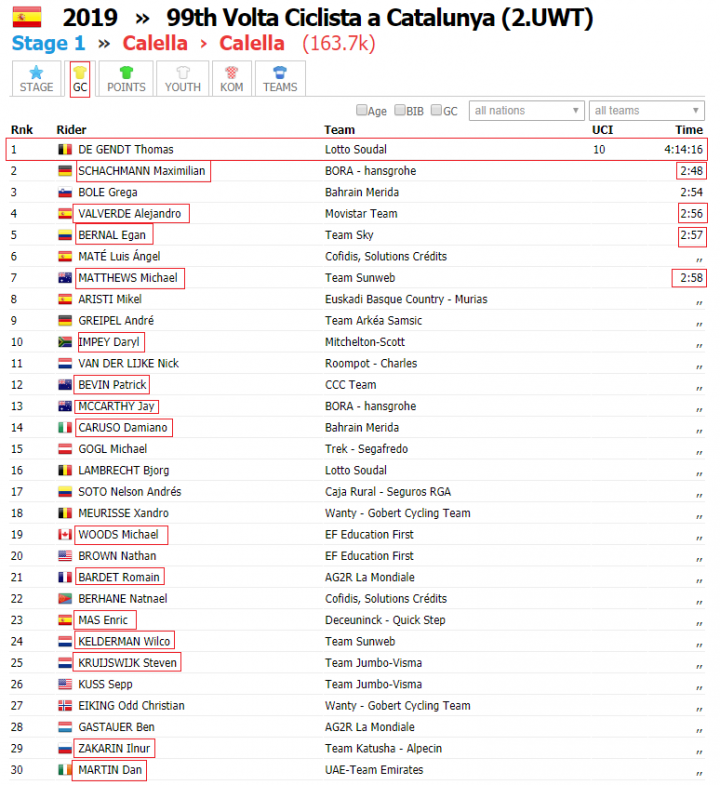
Task: Expand the all nations dropdown
Action: tap(526, 111)
